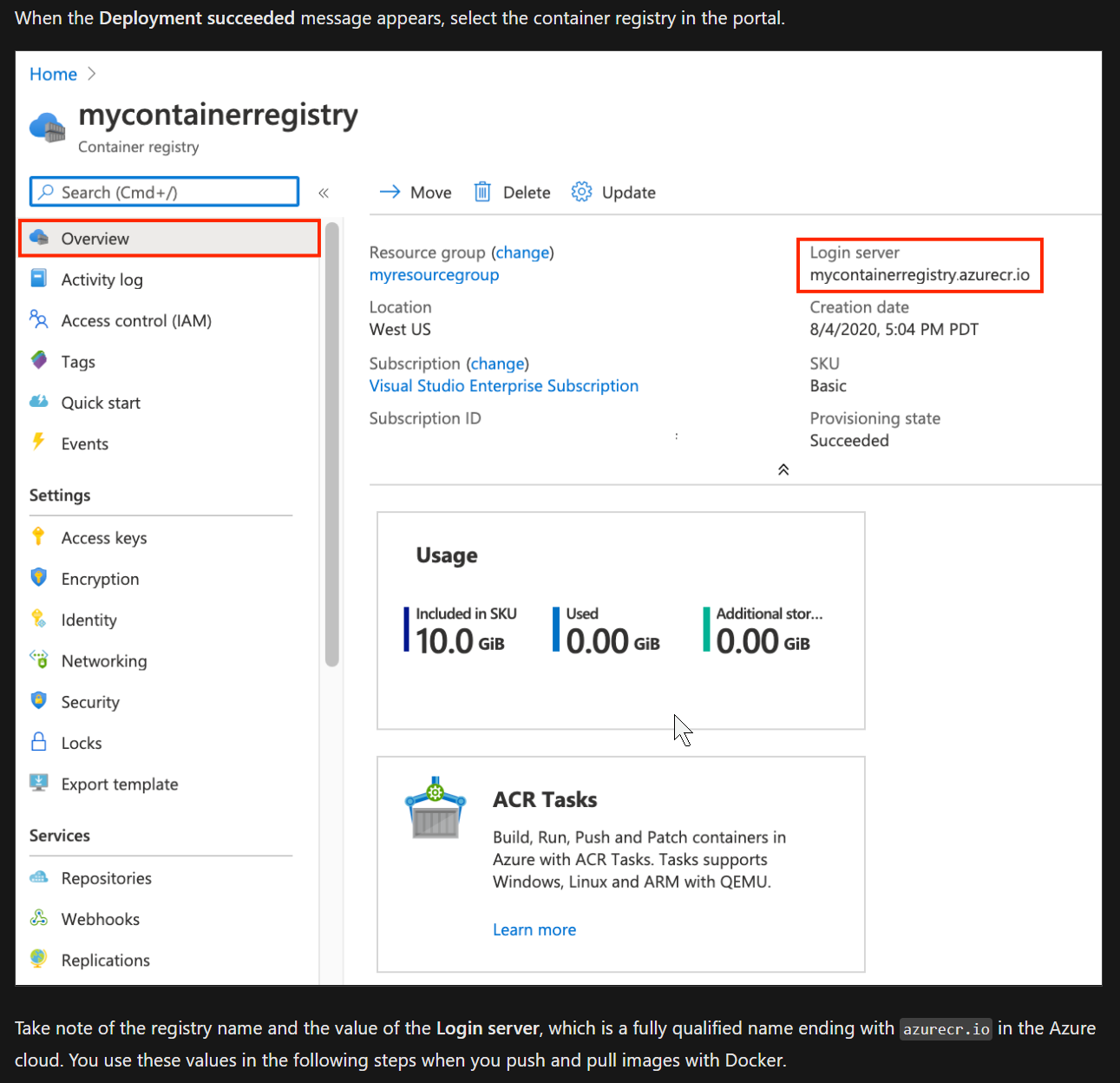Image resolution: width=1120 pixels, height=1083 pixels.
Task: Click the Delete toolbar label
Action: coord(527,193)
